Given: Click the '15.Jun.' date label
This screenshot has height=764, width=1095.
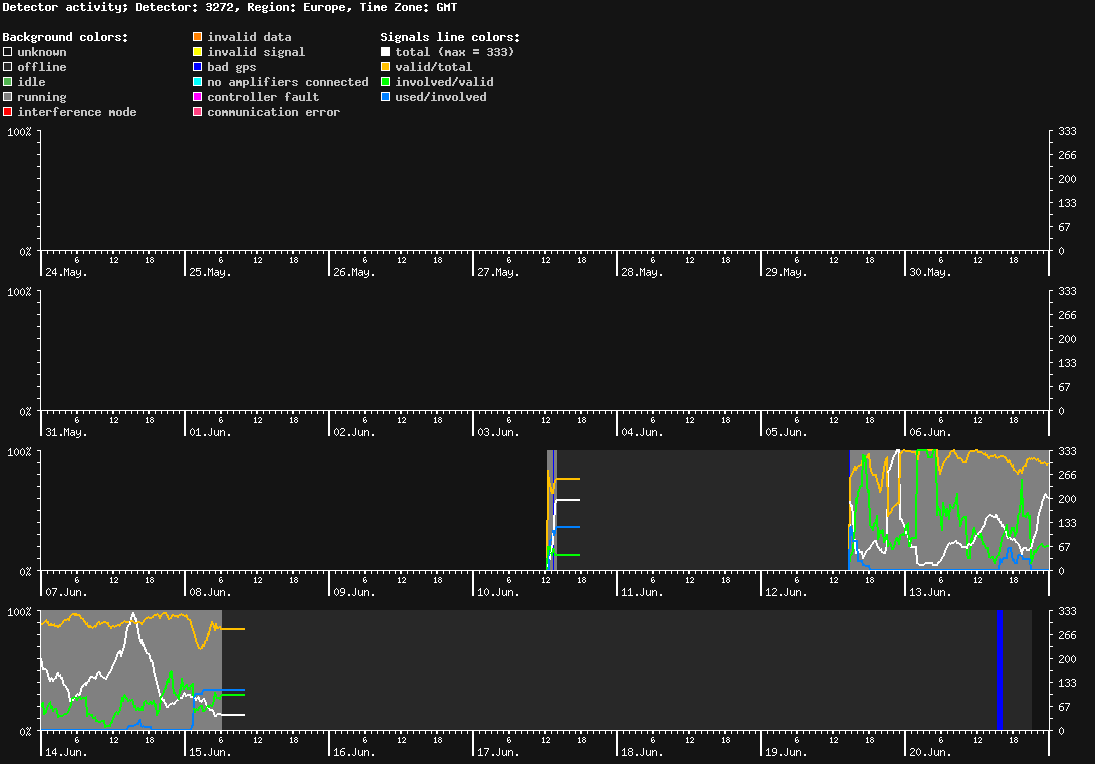Looking at the screenshot, I should 210,752.
